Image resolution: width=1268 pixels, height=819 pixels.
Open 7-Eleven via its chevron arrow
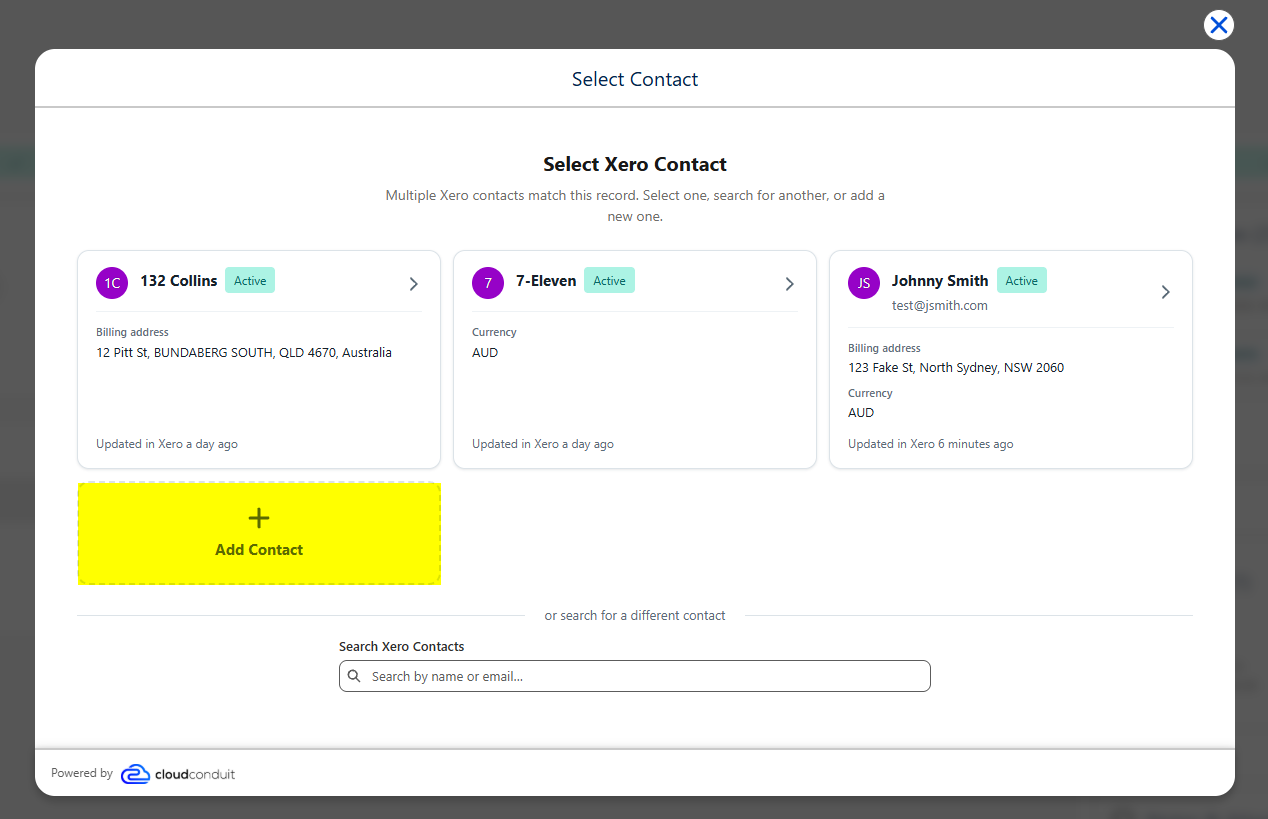click(x=789, y=284)
